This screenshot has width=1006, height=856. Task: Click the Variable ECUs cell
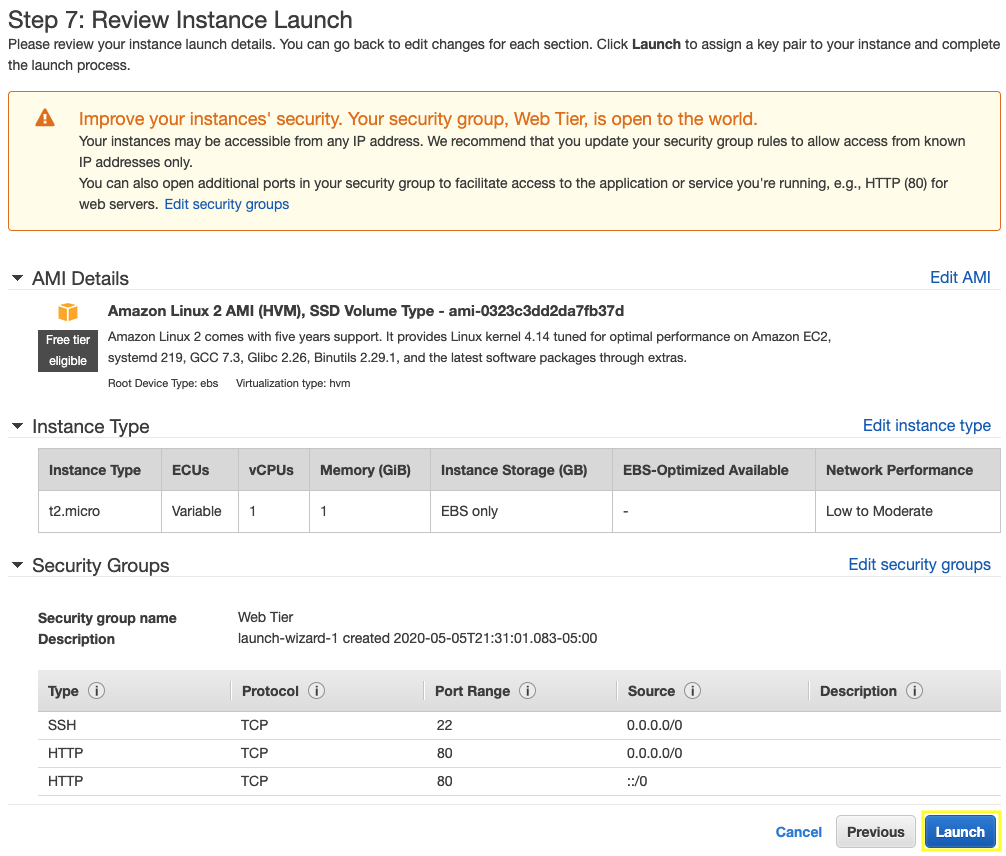point(200,511)
